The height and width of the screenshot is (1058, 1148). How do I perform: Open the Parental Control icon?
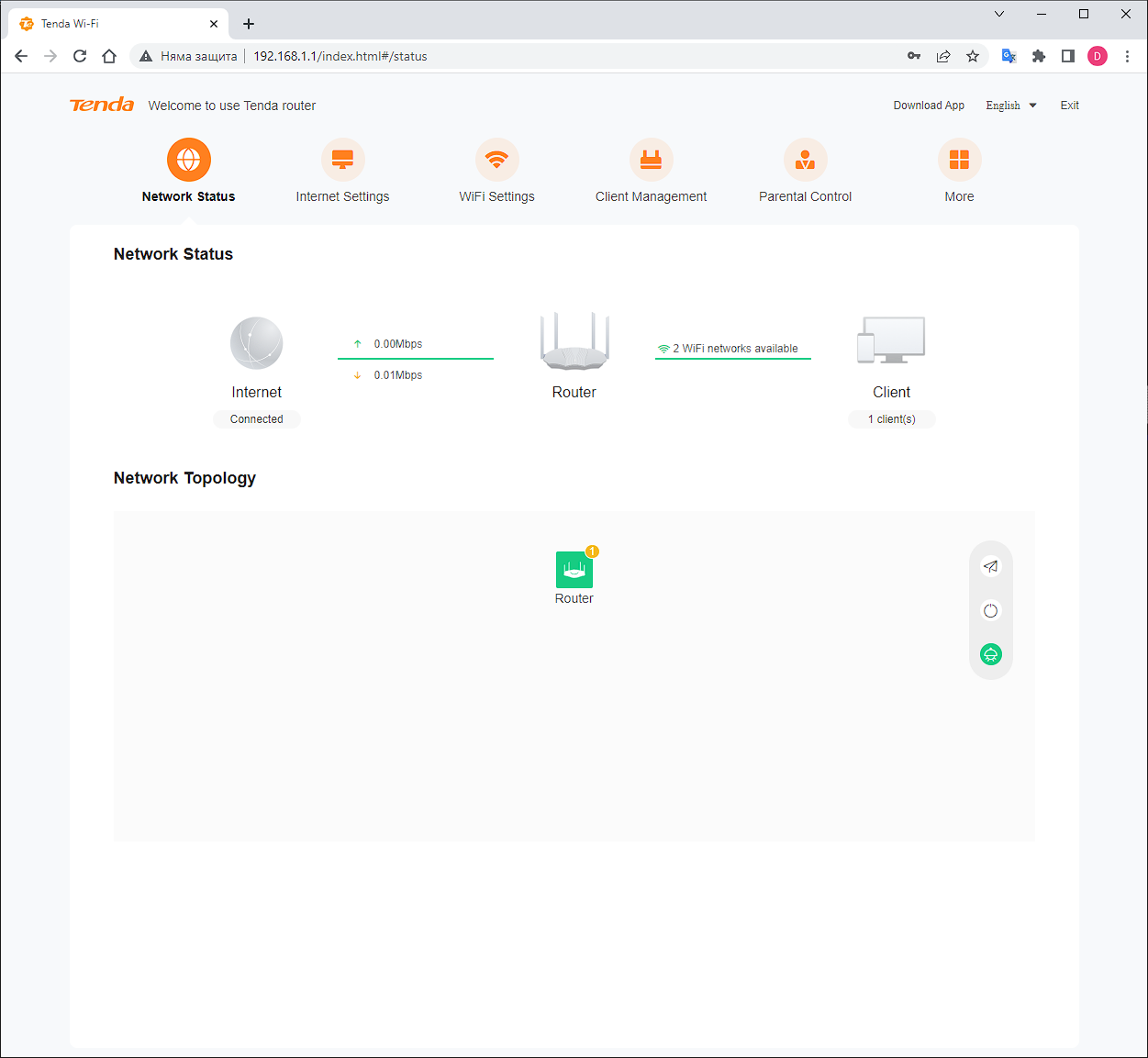pyautogui.click(x=806, y=160)
